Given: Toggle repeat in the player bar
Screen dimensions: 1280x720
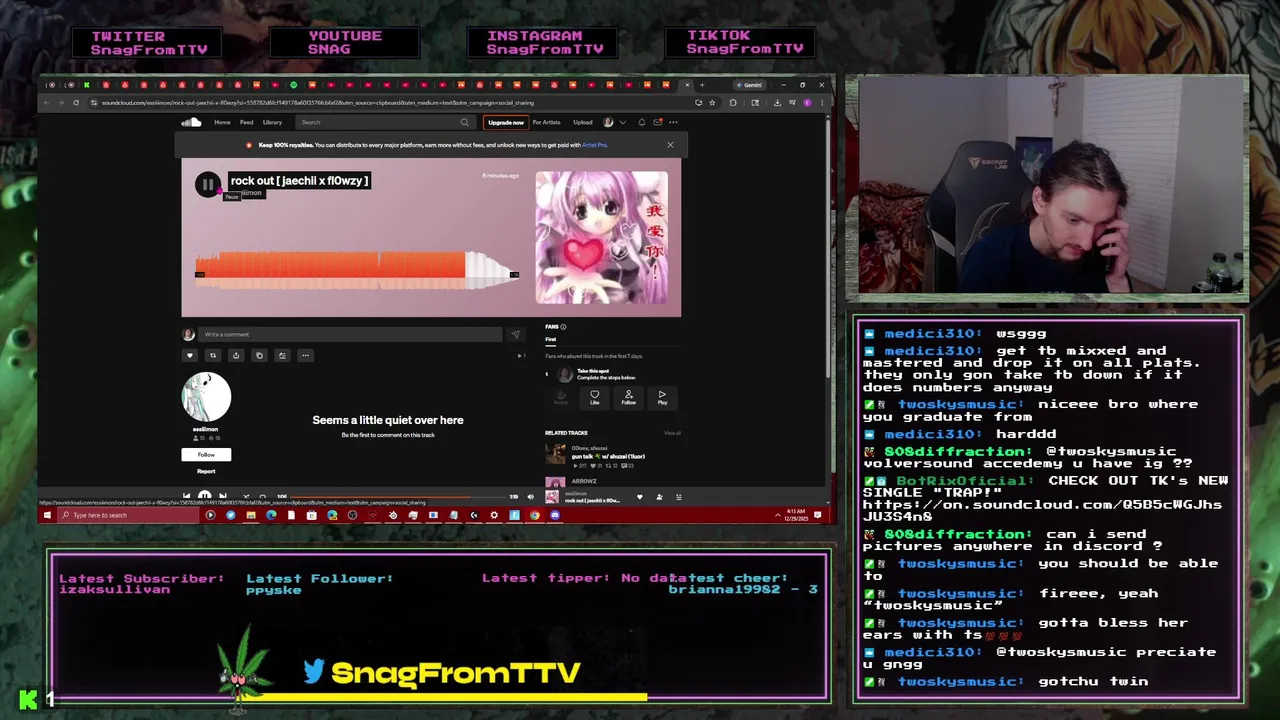Looking at the screenshot, I should (x=263, y=496).
